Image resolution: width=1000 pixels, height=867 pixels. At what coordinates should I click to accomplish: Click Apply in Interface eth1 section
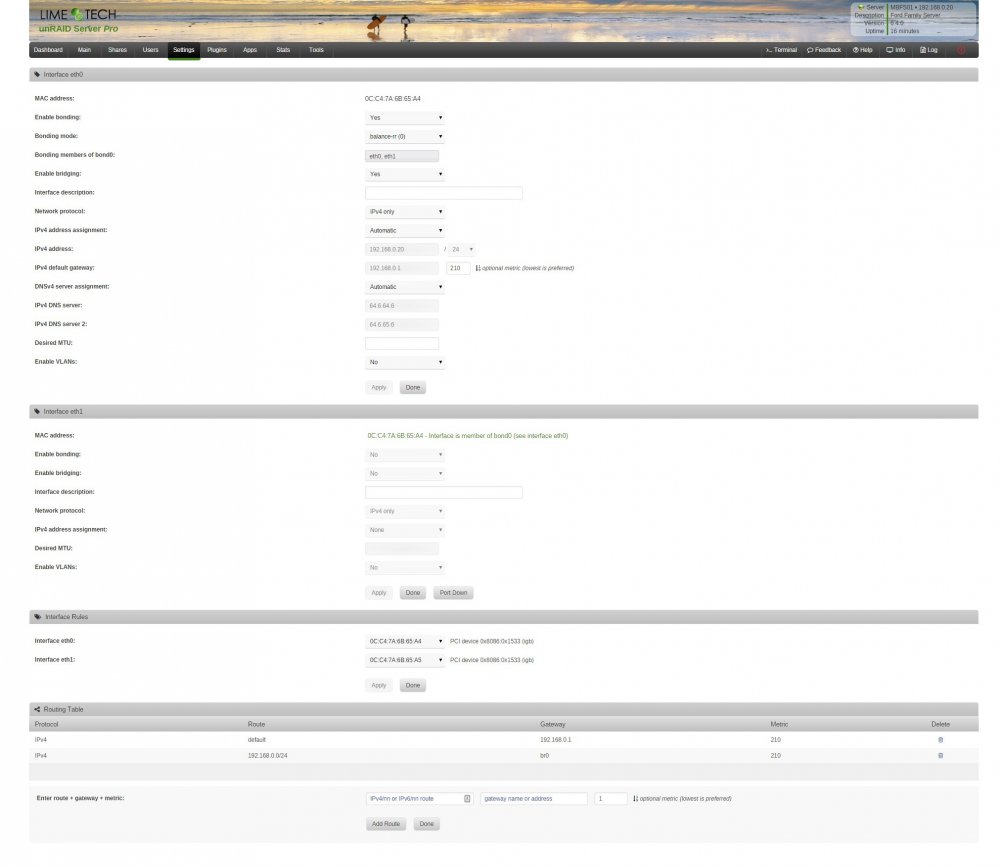[379, 593]
